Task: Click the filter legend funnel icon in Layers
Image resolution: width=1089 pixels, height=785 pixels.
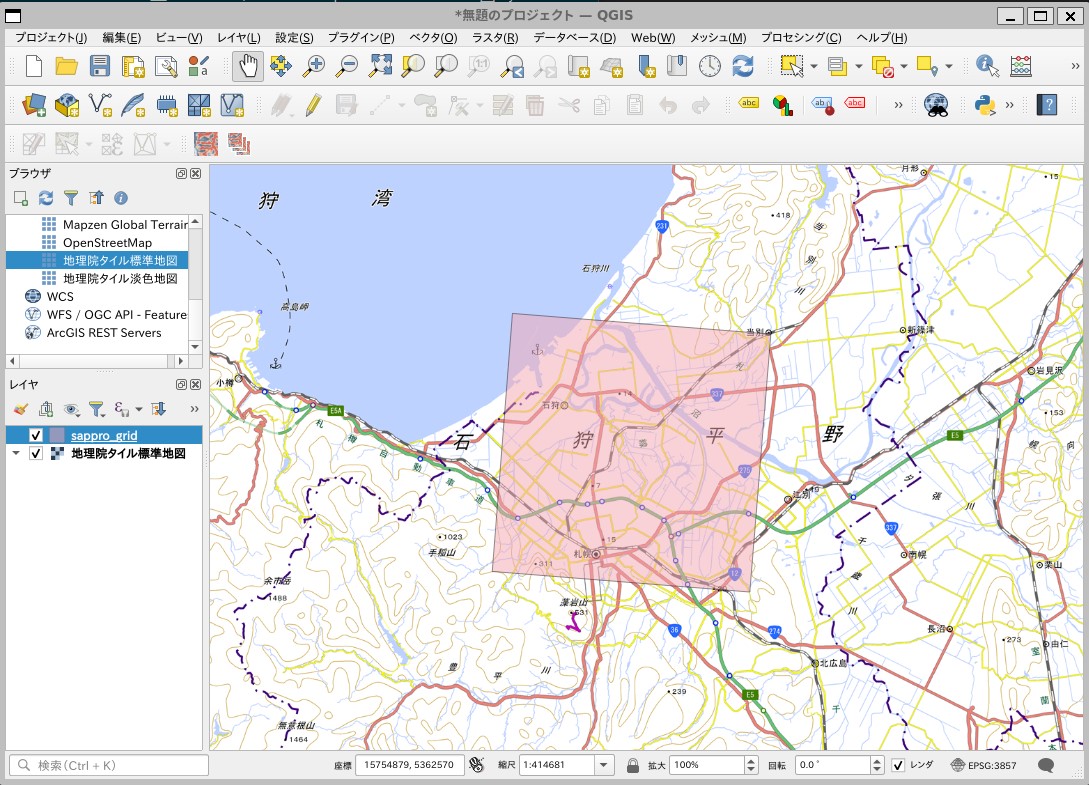Action: pyautogui.click(x=97, y=409)
